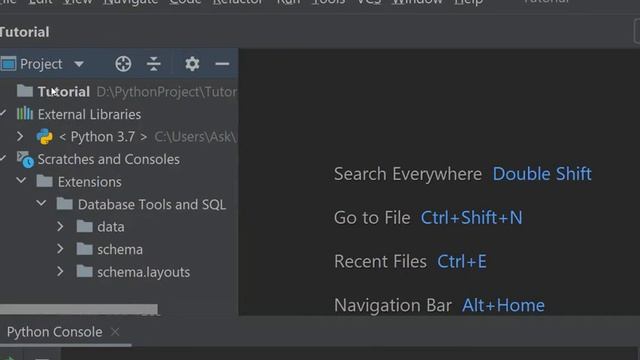Expand the Python 3.7 node
640x360 pixels.
[x=20, y=136]
